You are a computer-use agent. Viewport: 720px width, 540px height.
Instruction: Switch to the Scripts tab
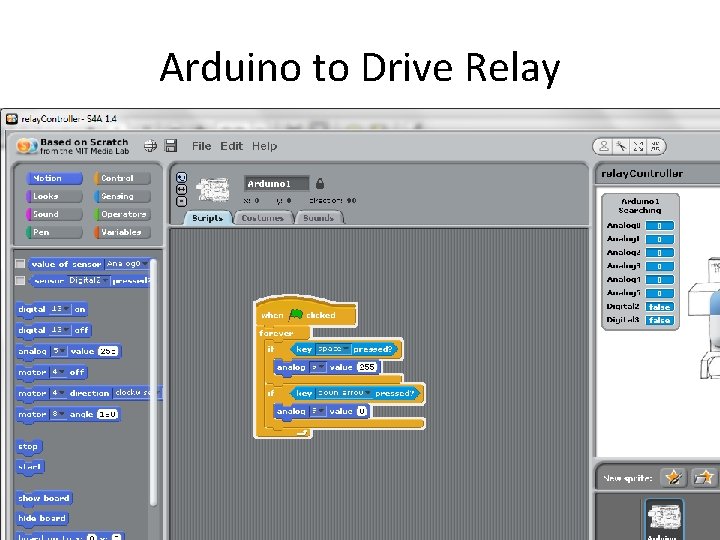click(208, 218)
